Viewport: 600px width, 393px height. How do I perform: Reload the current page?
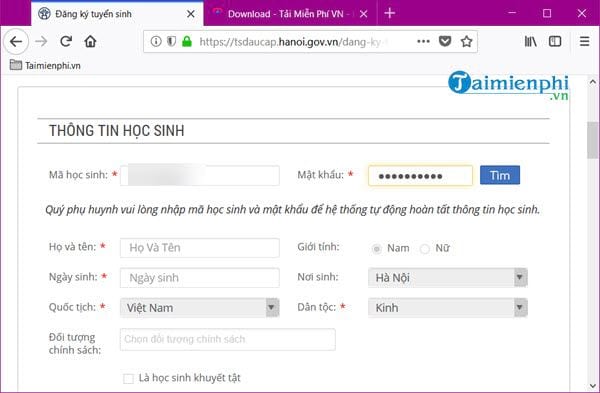pyautogui.click(x=66, y=41)
